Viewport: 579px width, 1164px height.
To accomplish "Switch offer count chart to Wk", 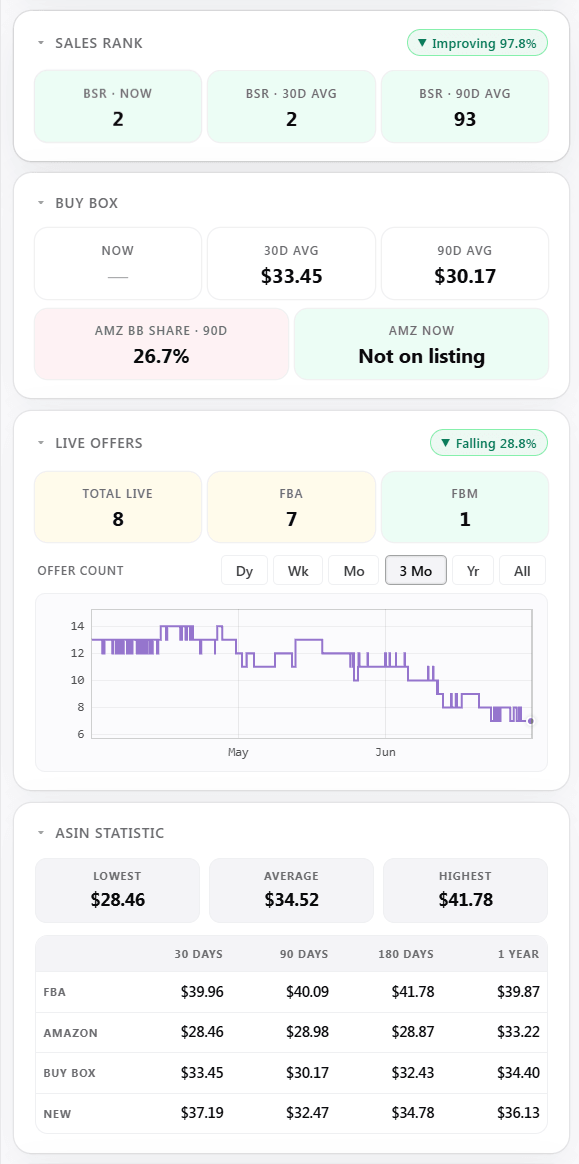I will coord(298,570).
